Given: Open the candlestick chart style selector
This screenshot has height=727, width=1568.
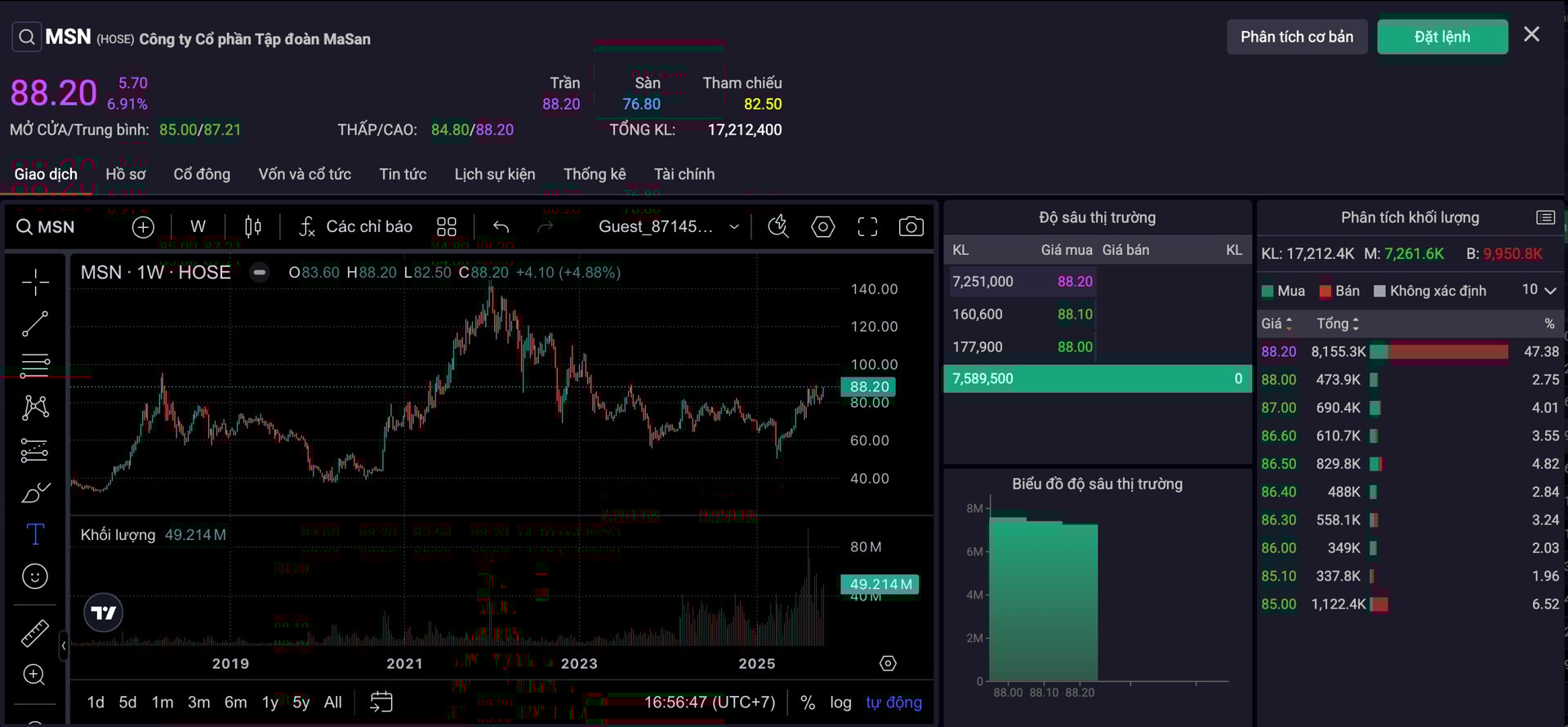Looking at the screenshot, I should tap(253, 227).
